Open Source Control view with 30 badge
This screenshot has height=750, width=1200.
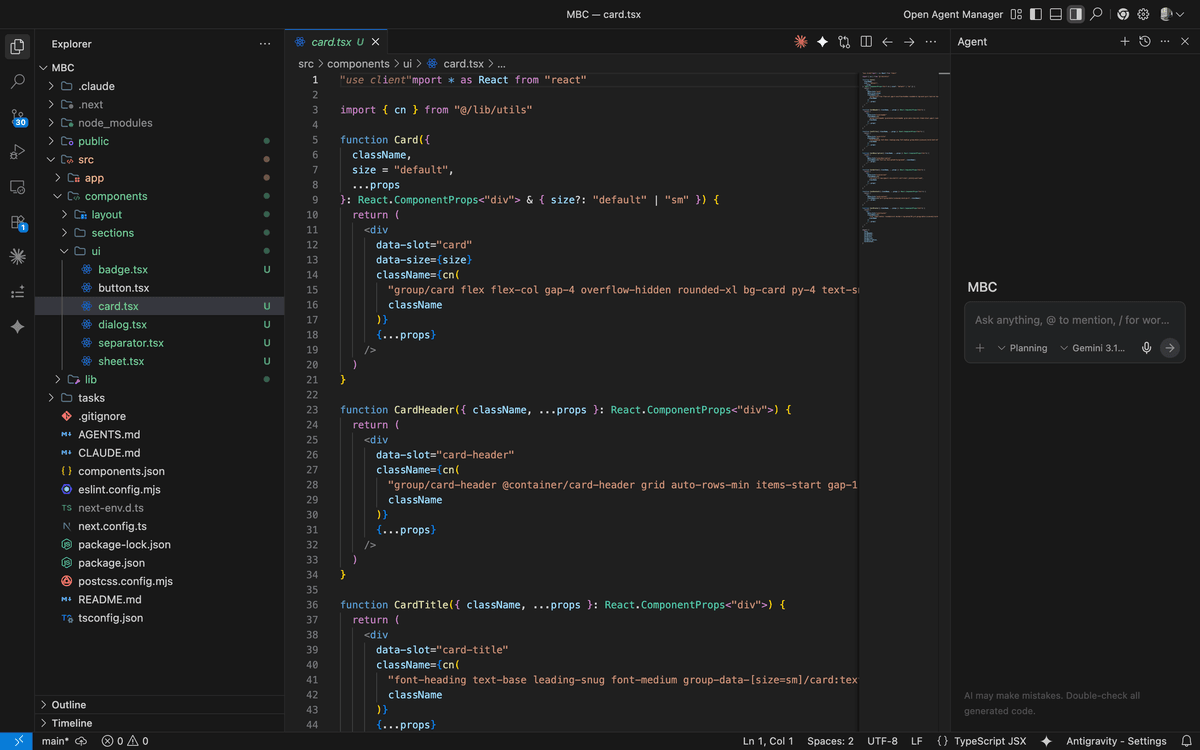(x=17, y=117)
